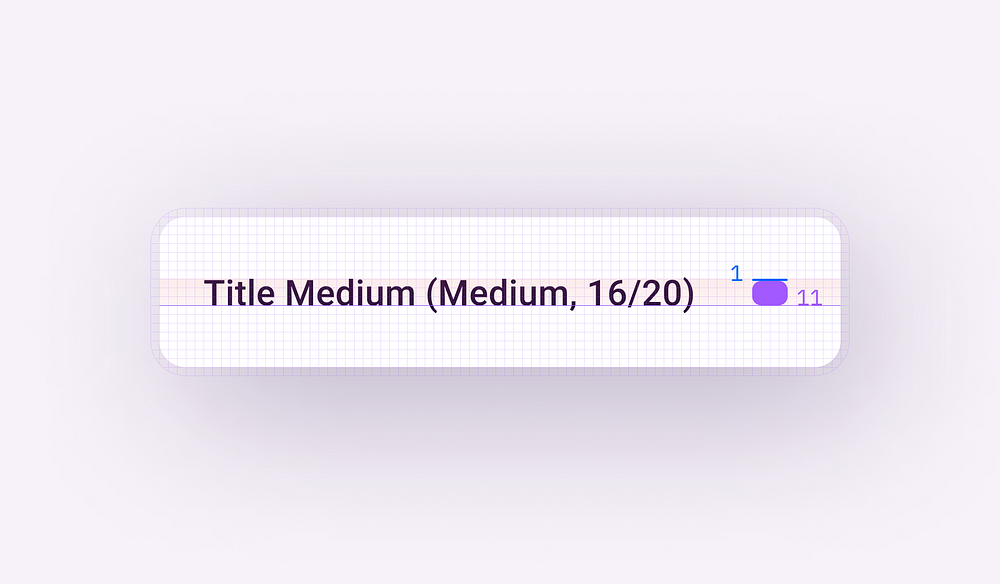The width and height of the screenshot is (1000, 584).
Task: Select the purple number 11 annotation
Action: (x=809, y=298)
